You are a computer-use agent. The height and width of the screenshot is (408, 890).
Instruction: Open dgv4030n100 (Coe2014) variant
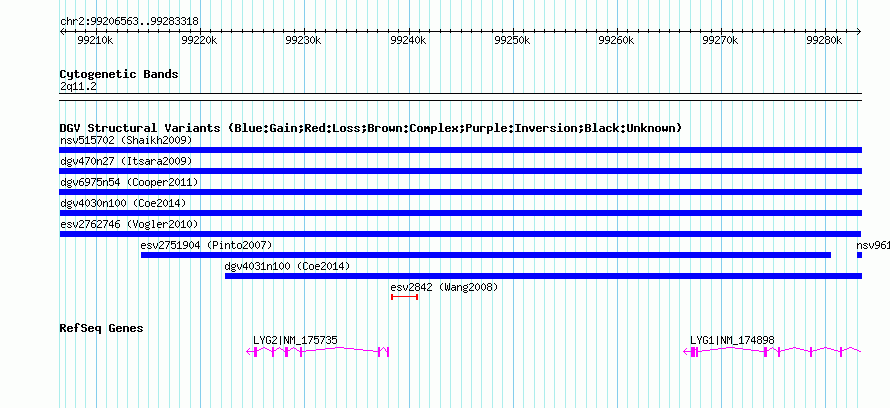(123, 203)
